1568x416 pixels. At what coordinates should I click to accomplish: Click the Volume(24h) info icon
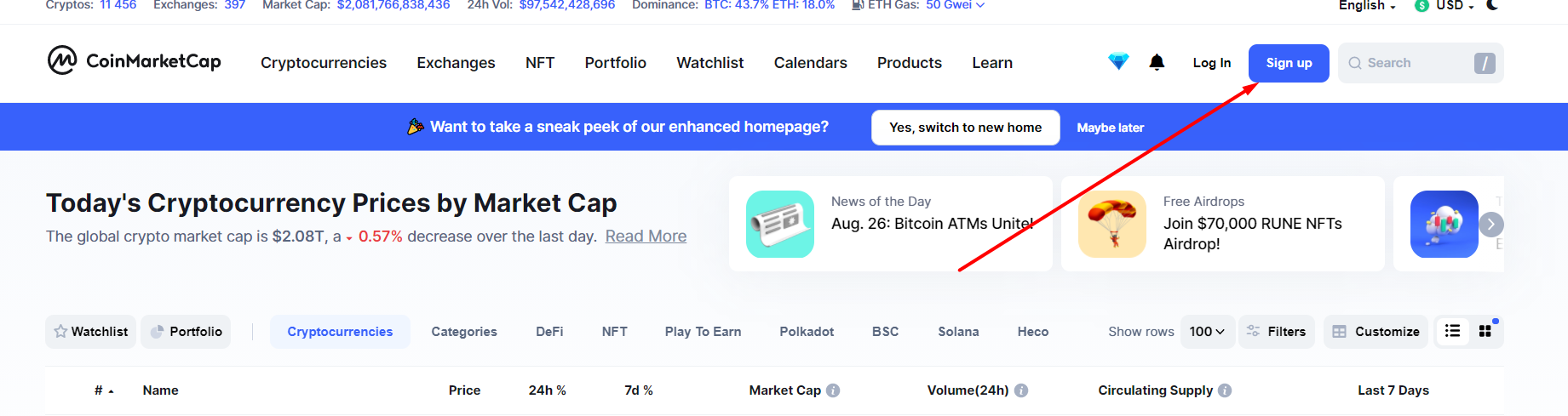point(1021,390)
